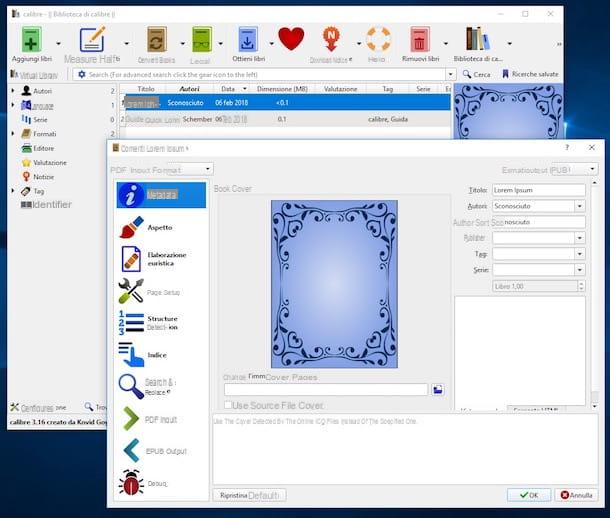Click the Ottieni libri download icon
Screen dimensions: 610x518
pyautogui.click(x=248, y=39)
